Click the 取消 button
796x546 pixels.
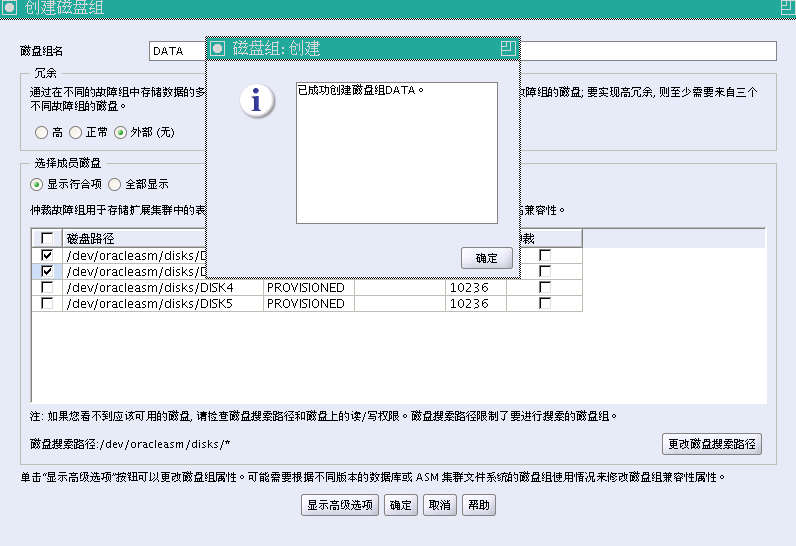440,505
